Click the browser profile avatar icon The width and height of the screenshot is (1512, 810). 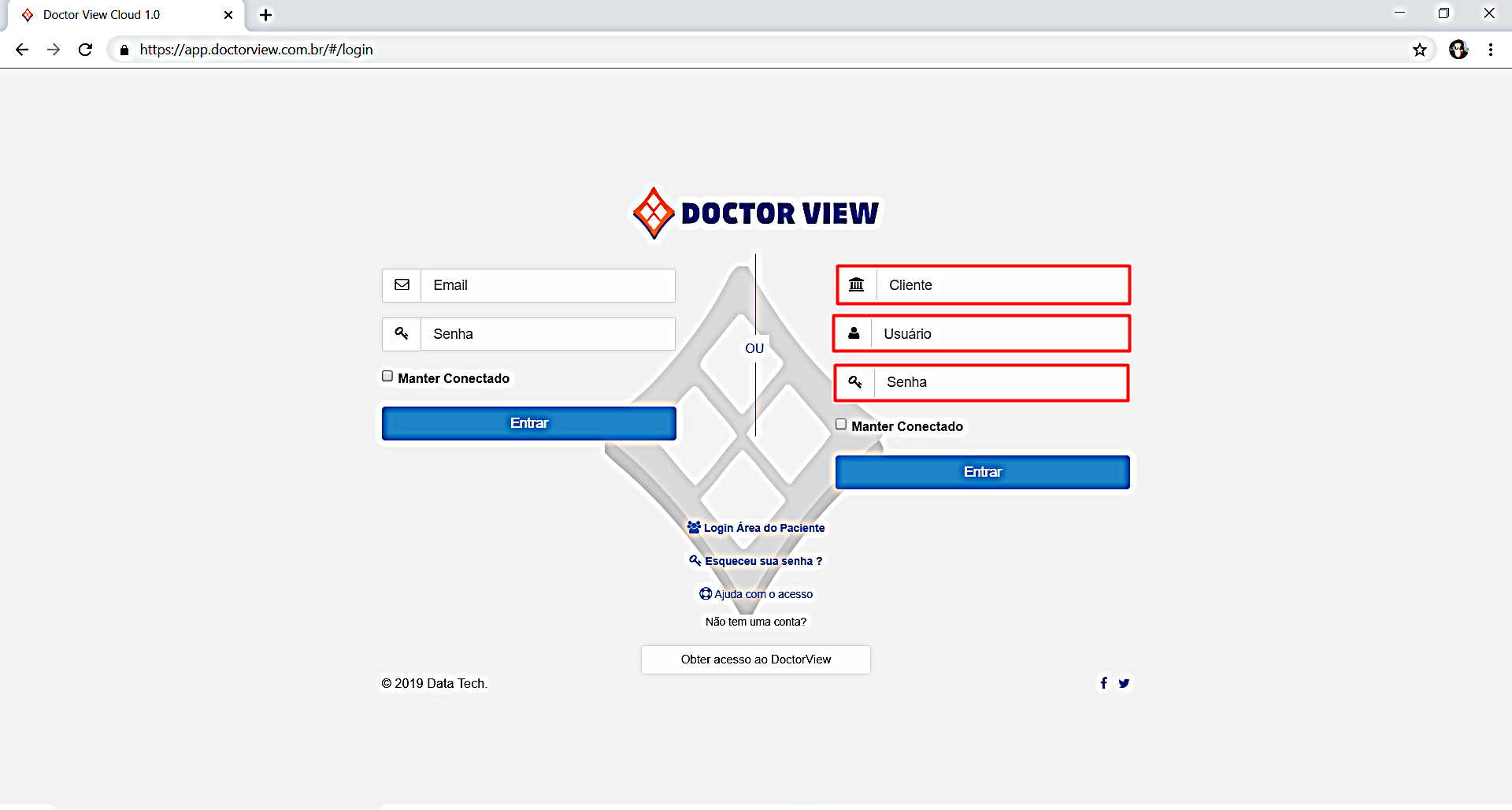pos(1458,50)
